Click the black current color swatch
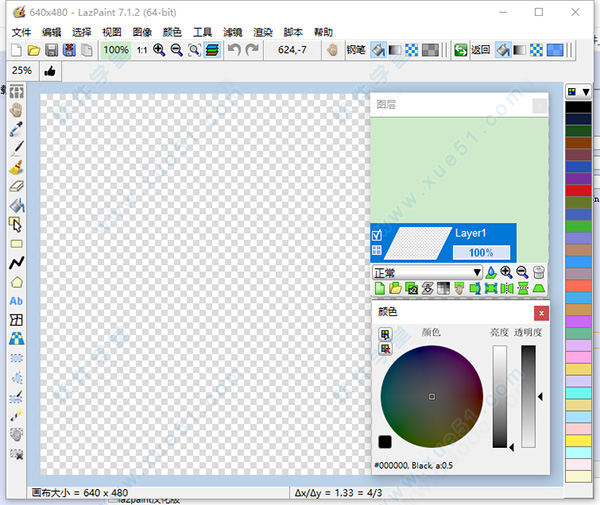 tap(385, 442)
